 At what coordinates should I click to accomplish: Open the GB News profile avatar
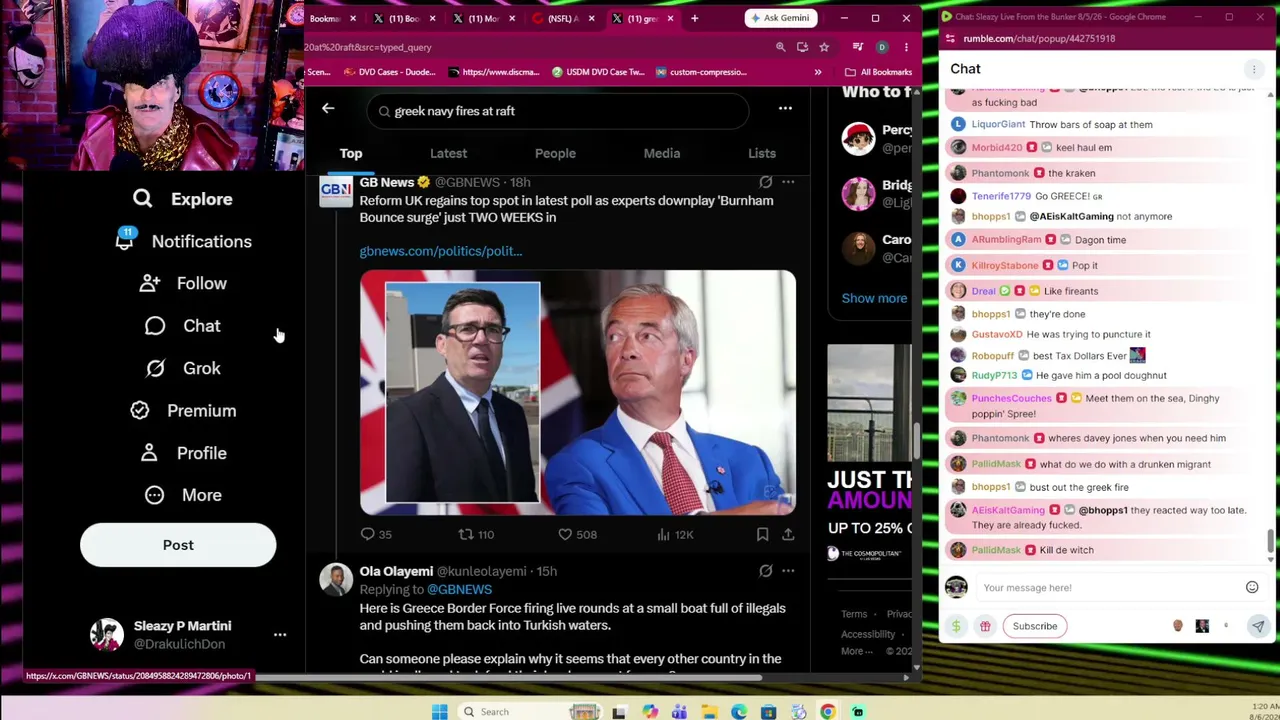click(336, 190)
